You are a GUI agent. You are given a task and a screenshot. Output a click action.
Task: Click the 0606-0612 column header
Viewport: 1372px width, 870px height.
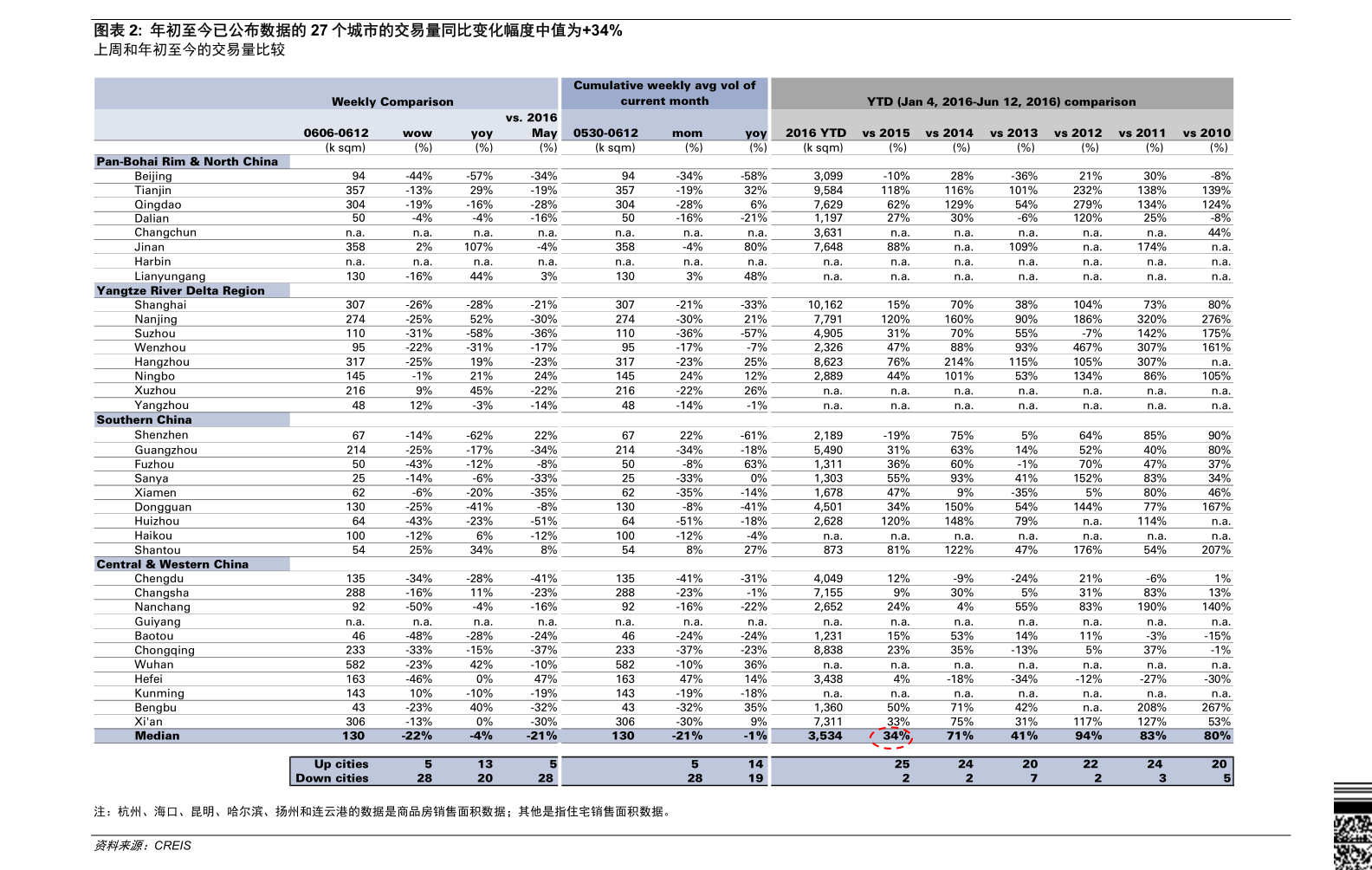click(x=336, y=133)
